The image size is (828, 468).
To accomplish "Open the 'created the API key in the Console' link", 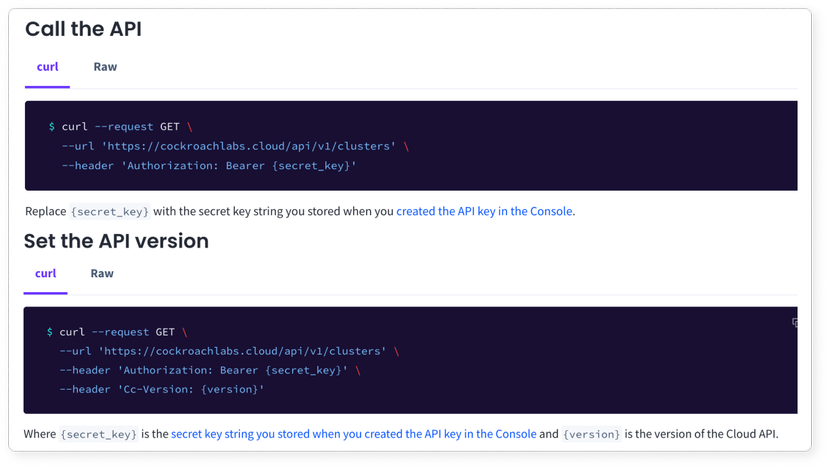I will (484, 211).
